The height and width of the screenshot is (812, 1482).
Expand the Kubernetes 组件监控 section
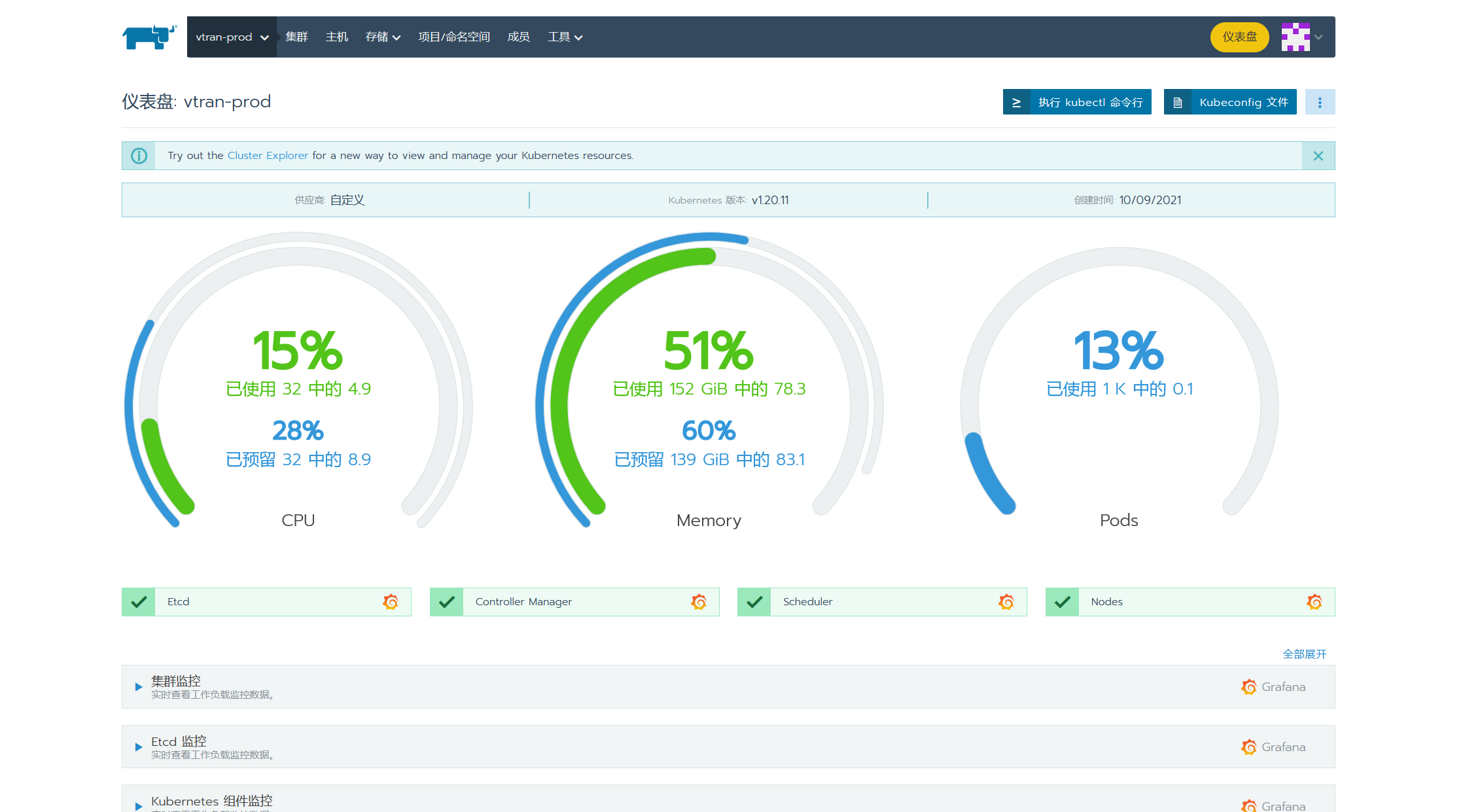point(139,806)
